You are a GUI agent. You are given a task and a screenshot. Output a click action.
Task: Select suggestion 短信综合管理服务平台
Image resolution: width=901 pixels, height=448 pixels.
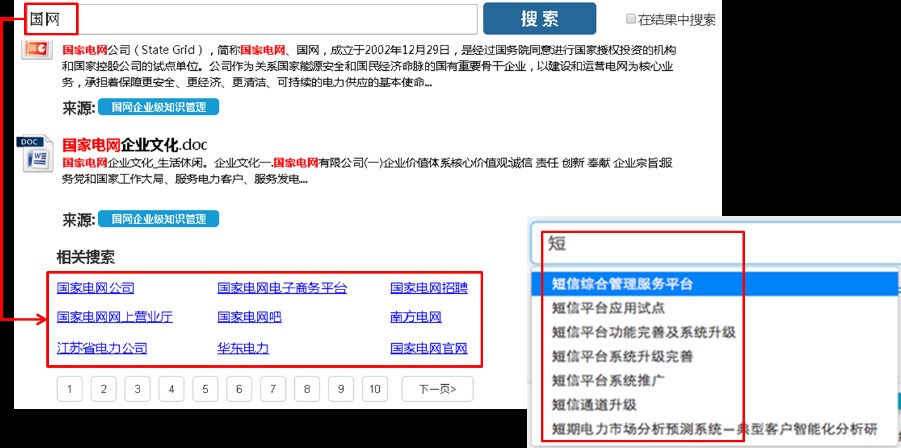click(715, 284)
